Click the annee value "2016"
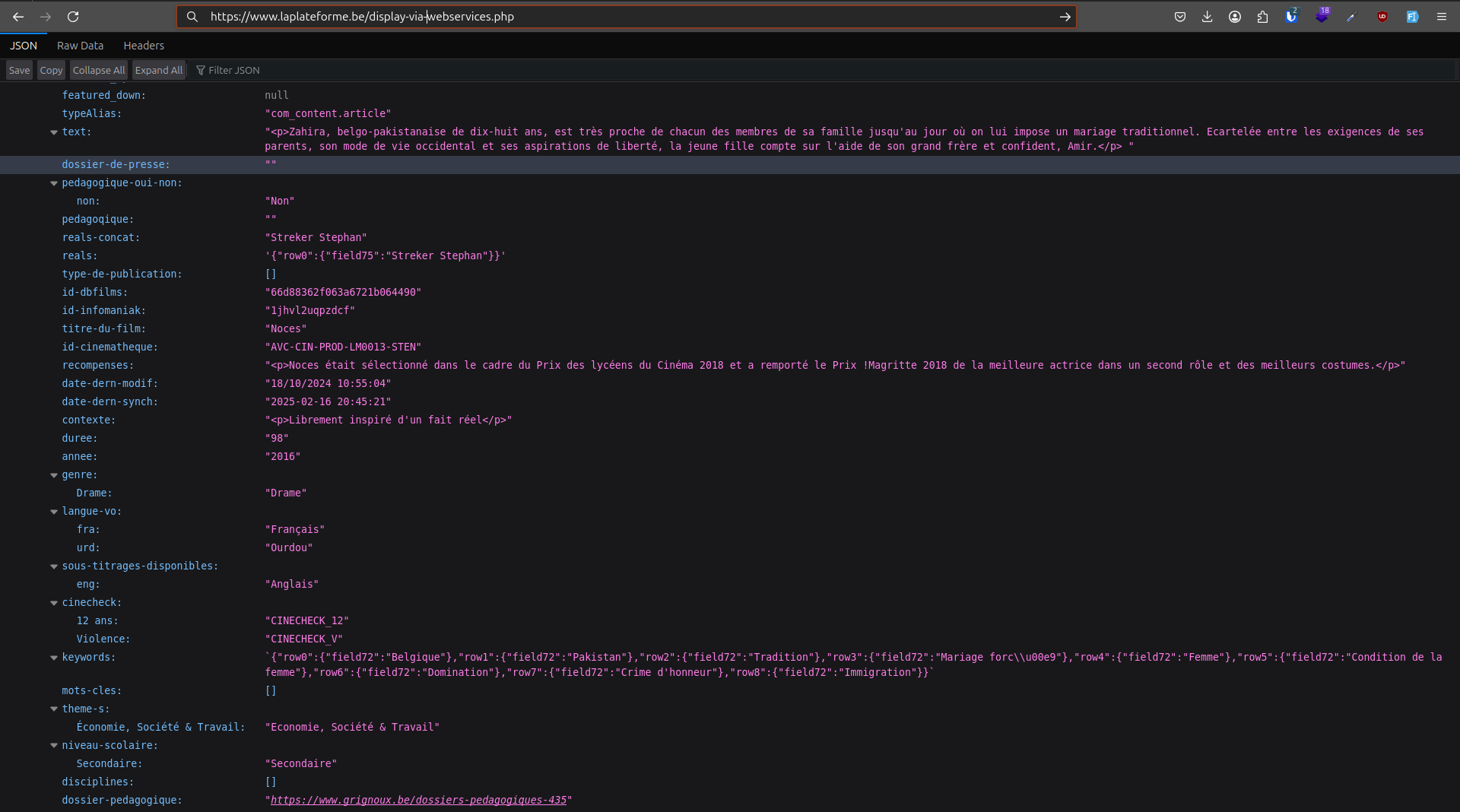 [283, 456]
